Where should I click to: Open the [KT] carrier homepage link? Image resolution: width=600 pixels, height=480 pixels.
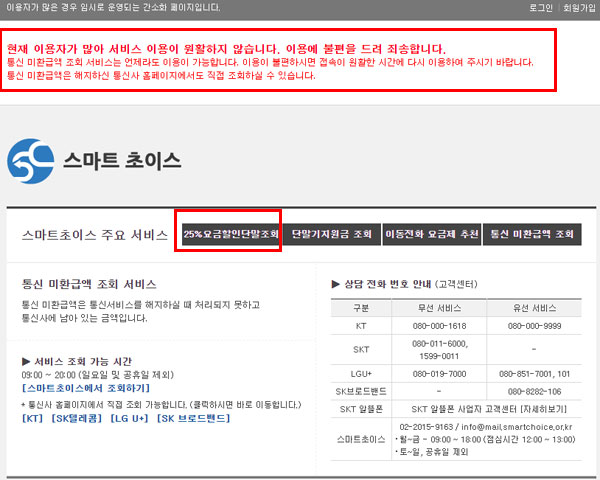33,418
